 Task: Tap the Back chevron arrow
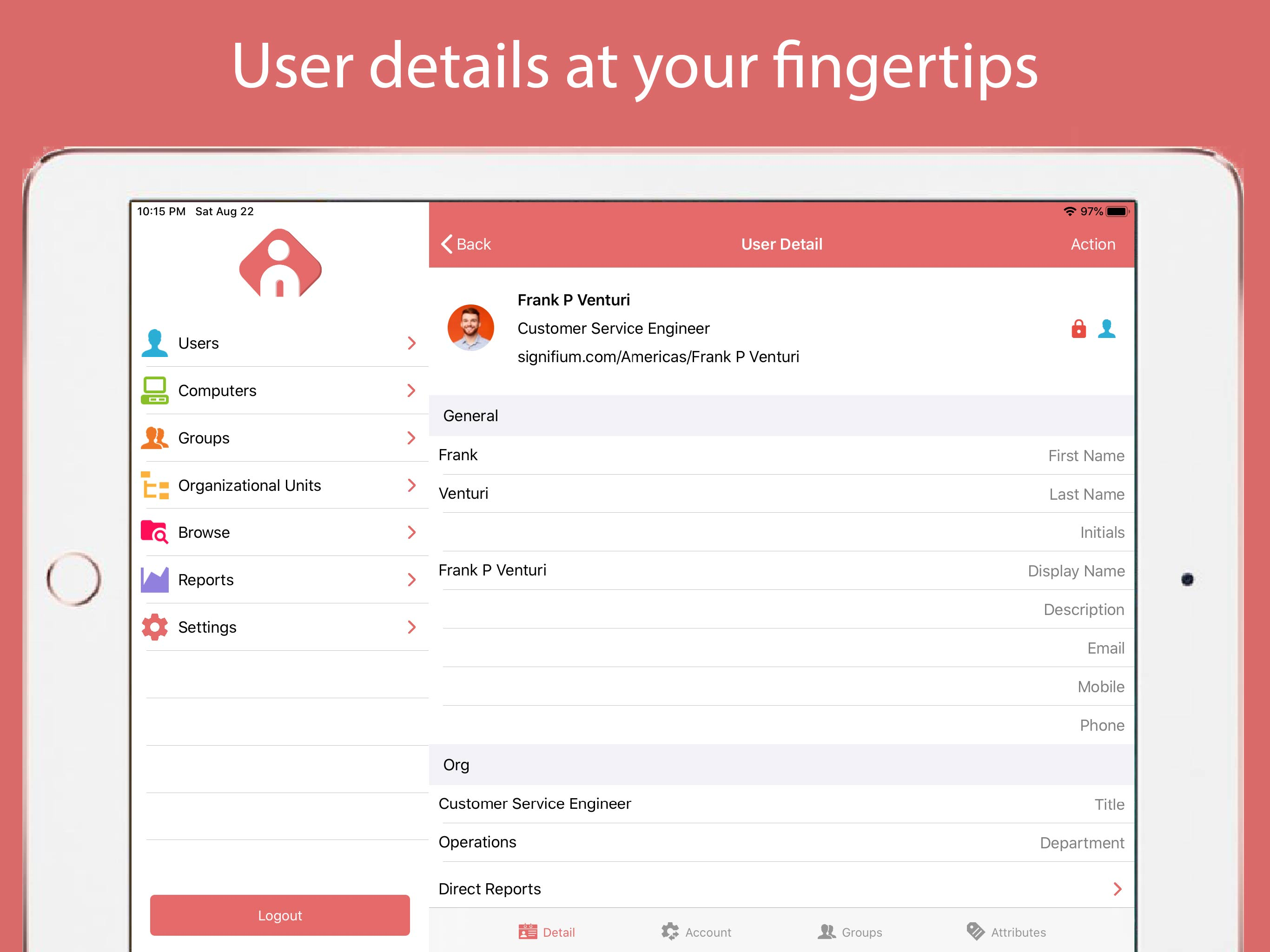447,244
